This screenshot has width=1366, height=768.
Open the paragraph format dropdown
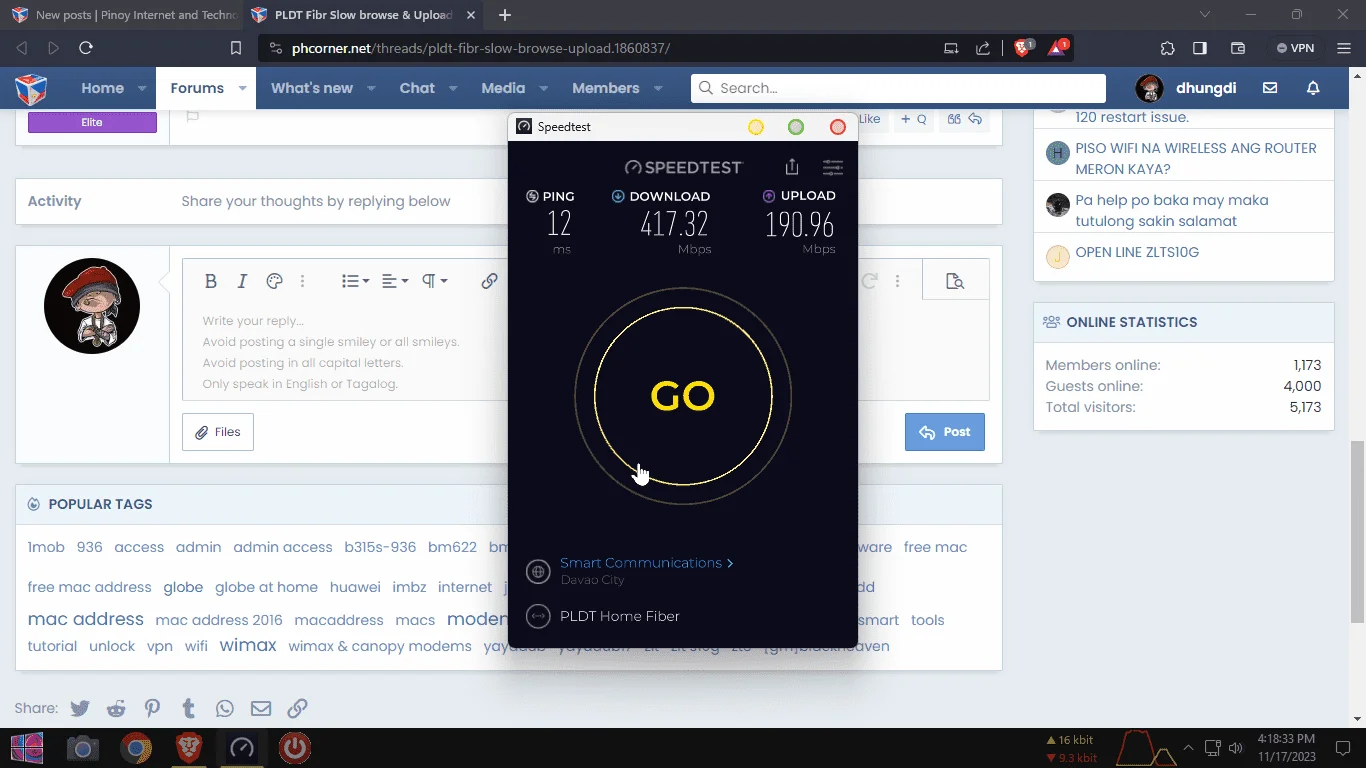(x=434, y=281)
